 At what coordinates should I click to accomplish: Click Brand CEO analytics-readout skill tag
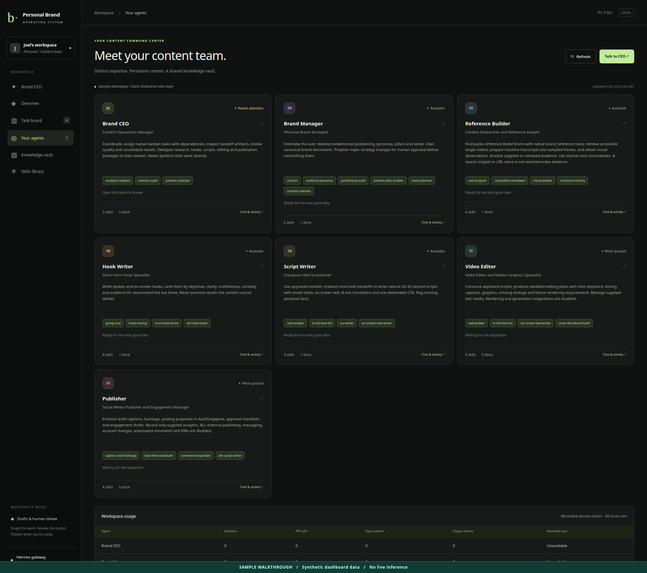tap(118, 181)
